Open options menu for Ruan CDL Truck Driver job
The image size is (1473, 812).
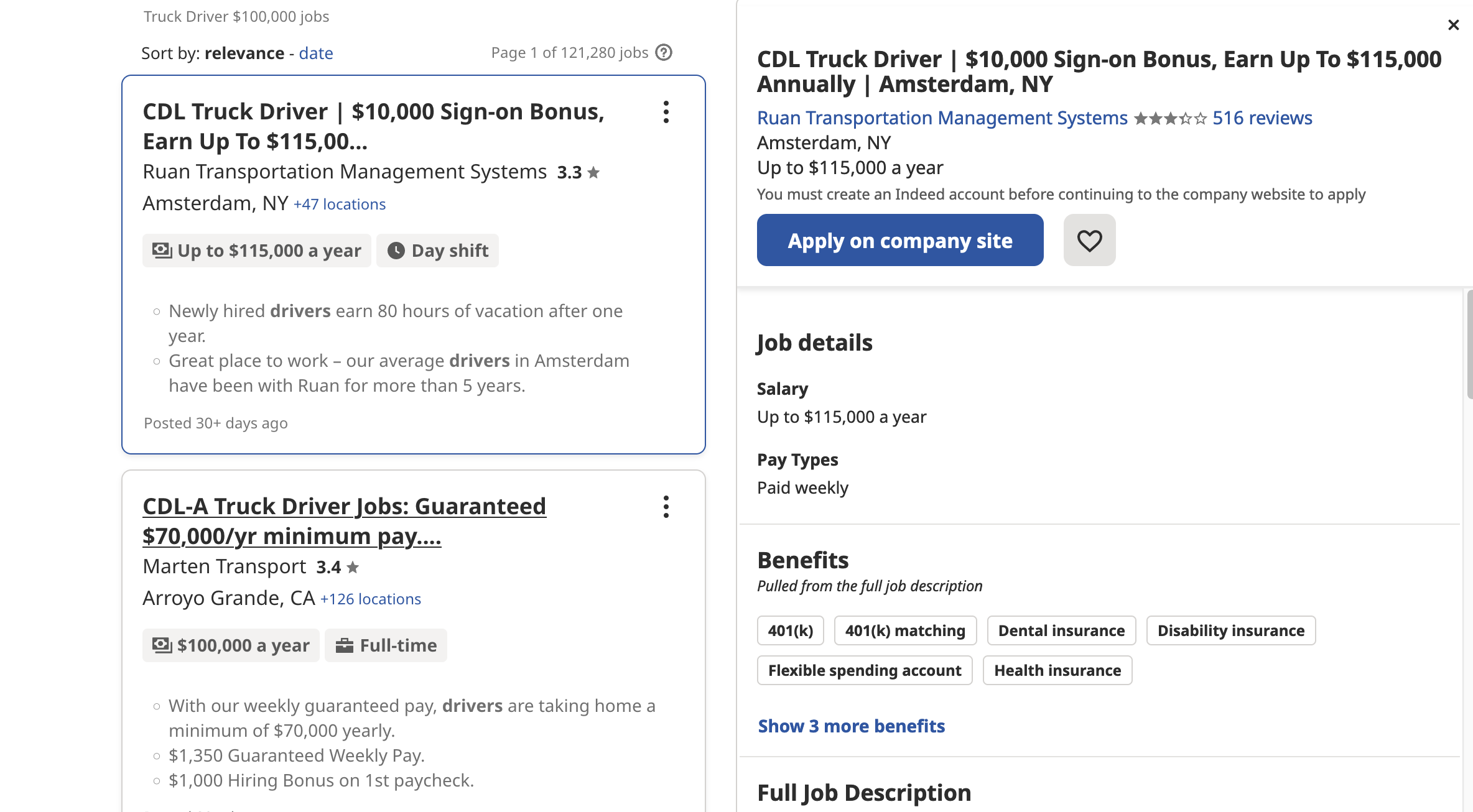[x=666, y=112]
